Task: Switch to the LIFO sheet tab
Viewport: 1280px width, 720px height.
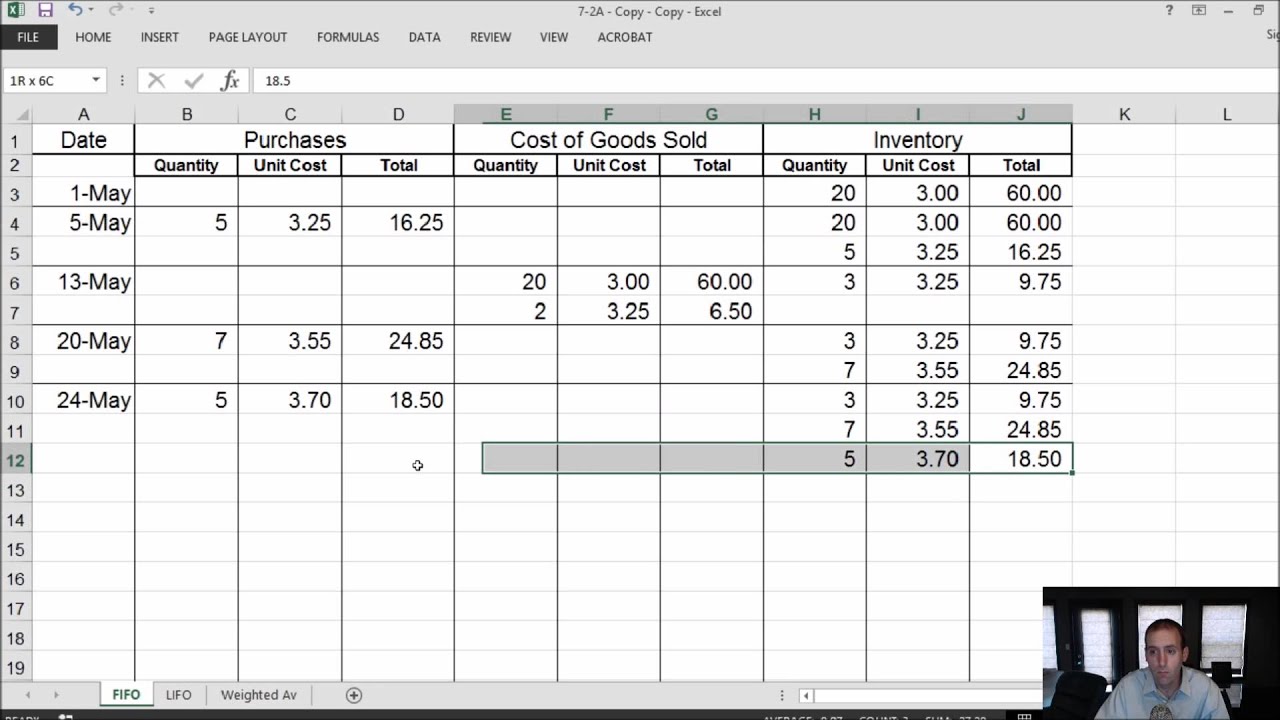Action: [178, 694]
